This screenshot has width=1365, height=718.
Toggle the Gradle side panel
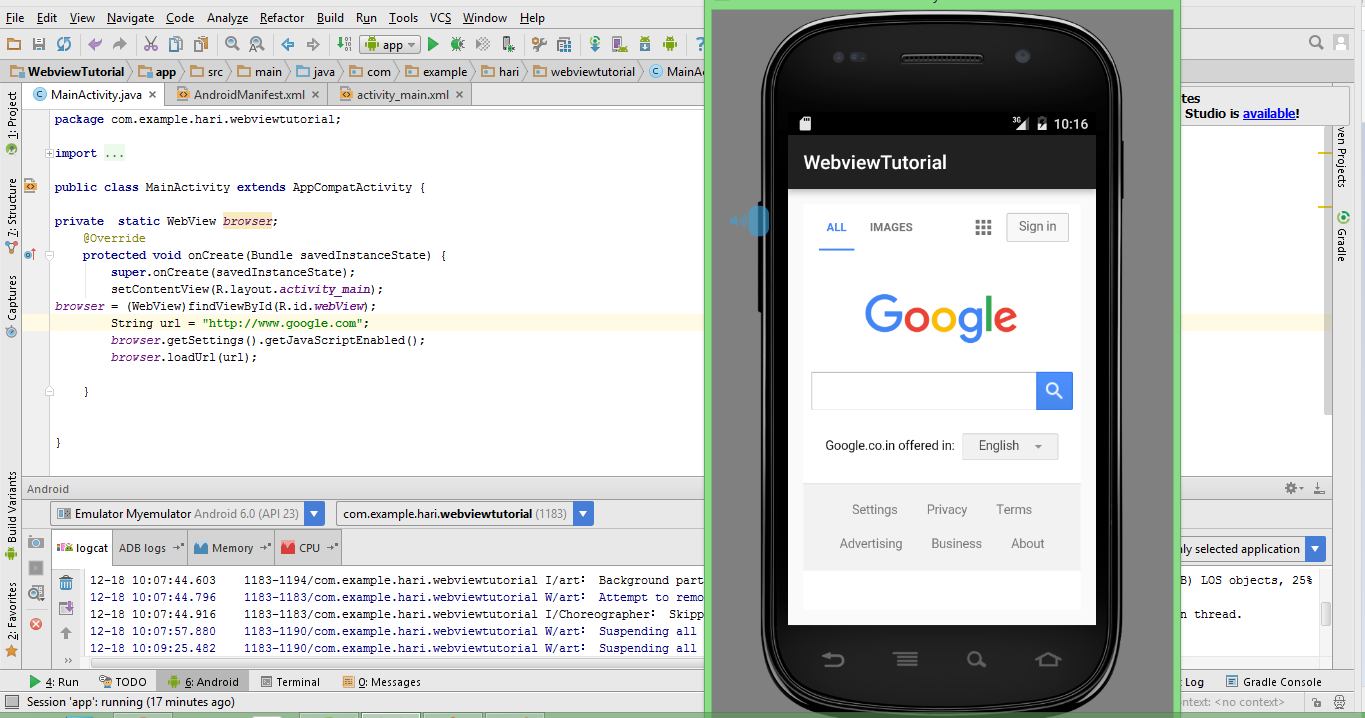pyautogui.click(x=1342, y=237)
